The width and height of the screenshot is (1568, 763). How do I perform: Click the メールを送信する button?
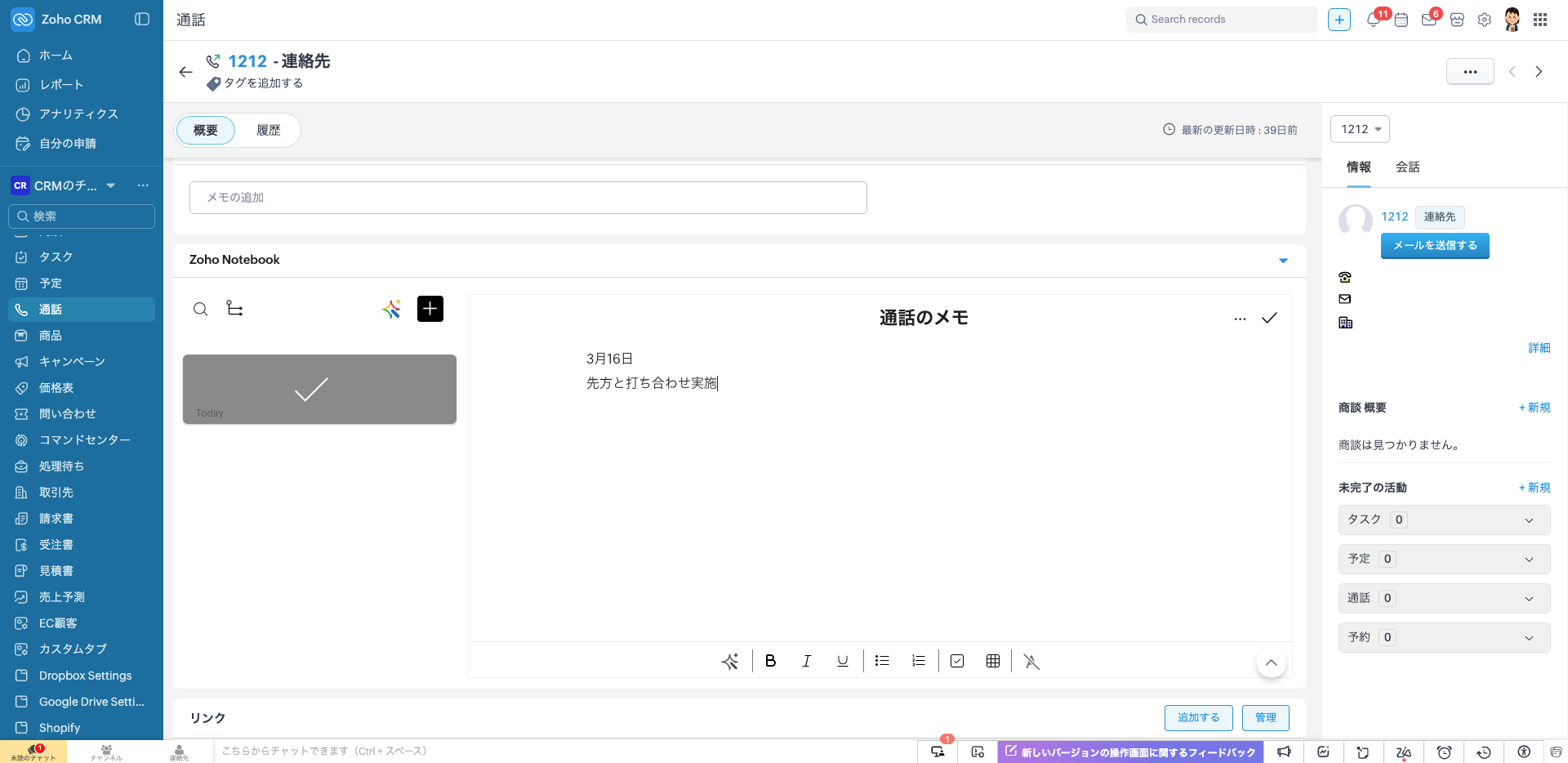1435,245
